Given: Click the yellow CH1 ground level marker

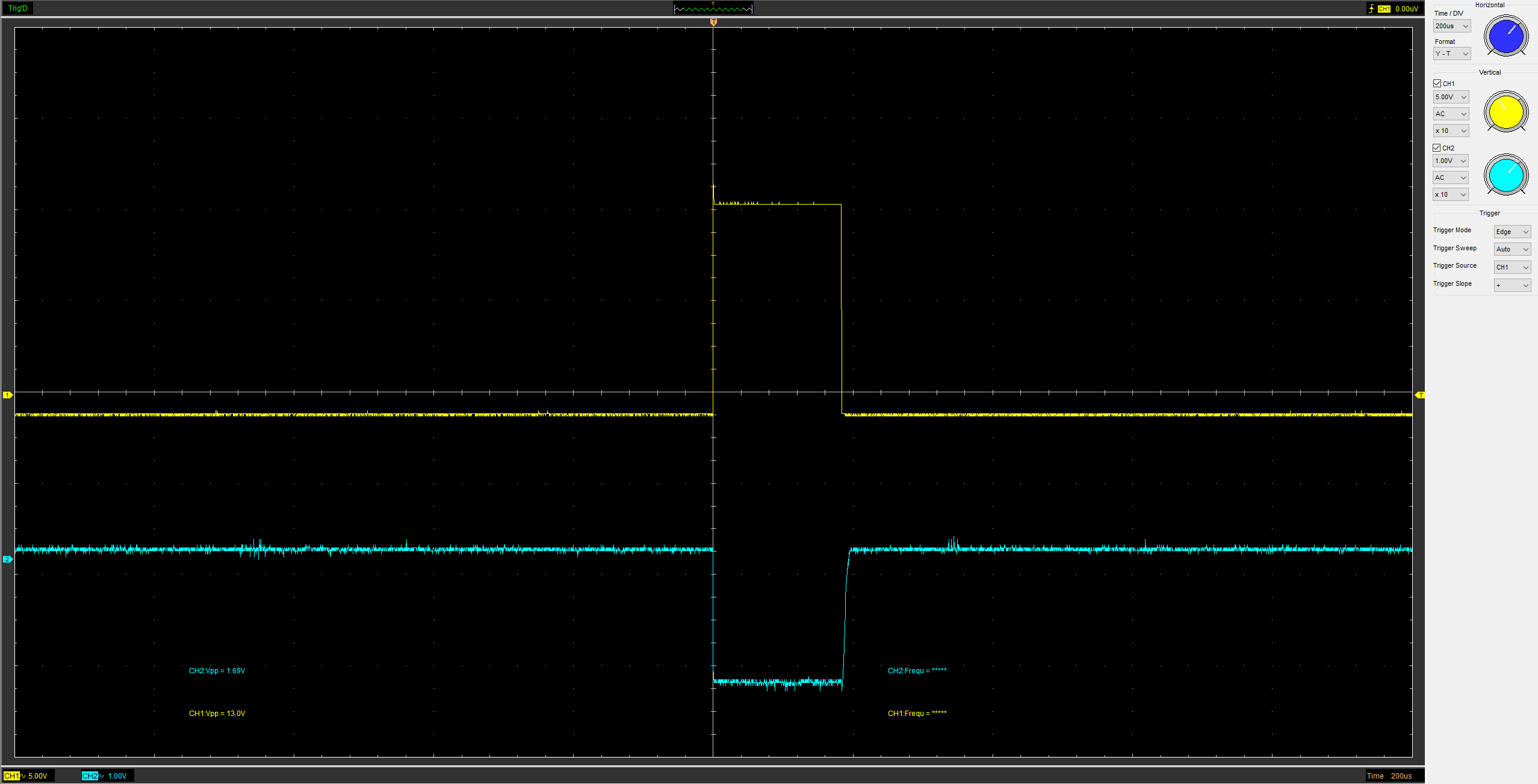Looking at the screenshot, I should pos(8,395).
